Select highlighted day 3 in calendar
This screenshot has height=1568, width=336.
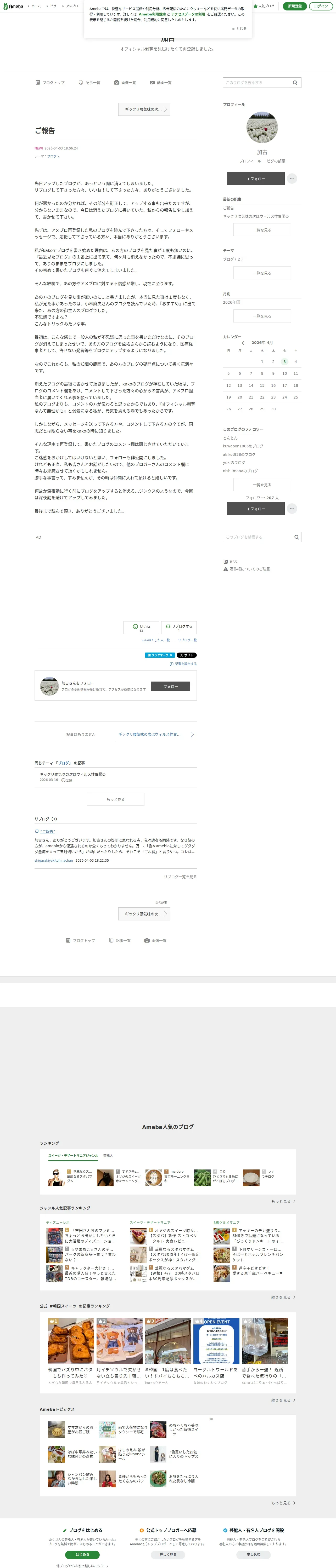[x=284, y=362]
